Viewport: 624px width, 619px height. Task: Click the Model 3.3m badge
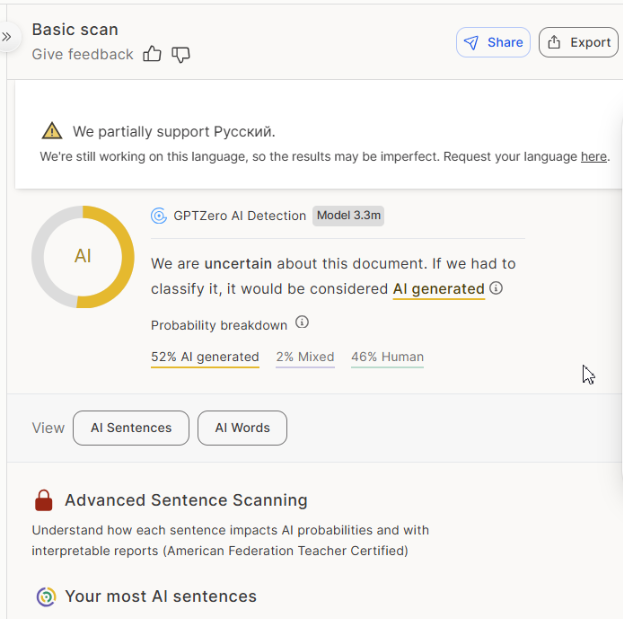(x=349, y=215)
